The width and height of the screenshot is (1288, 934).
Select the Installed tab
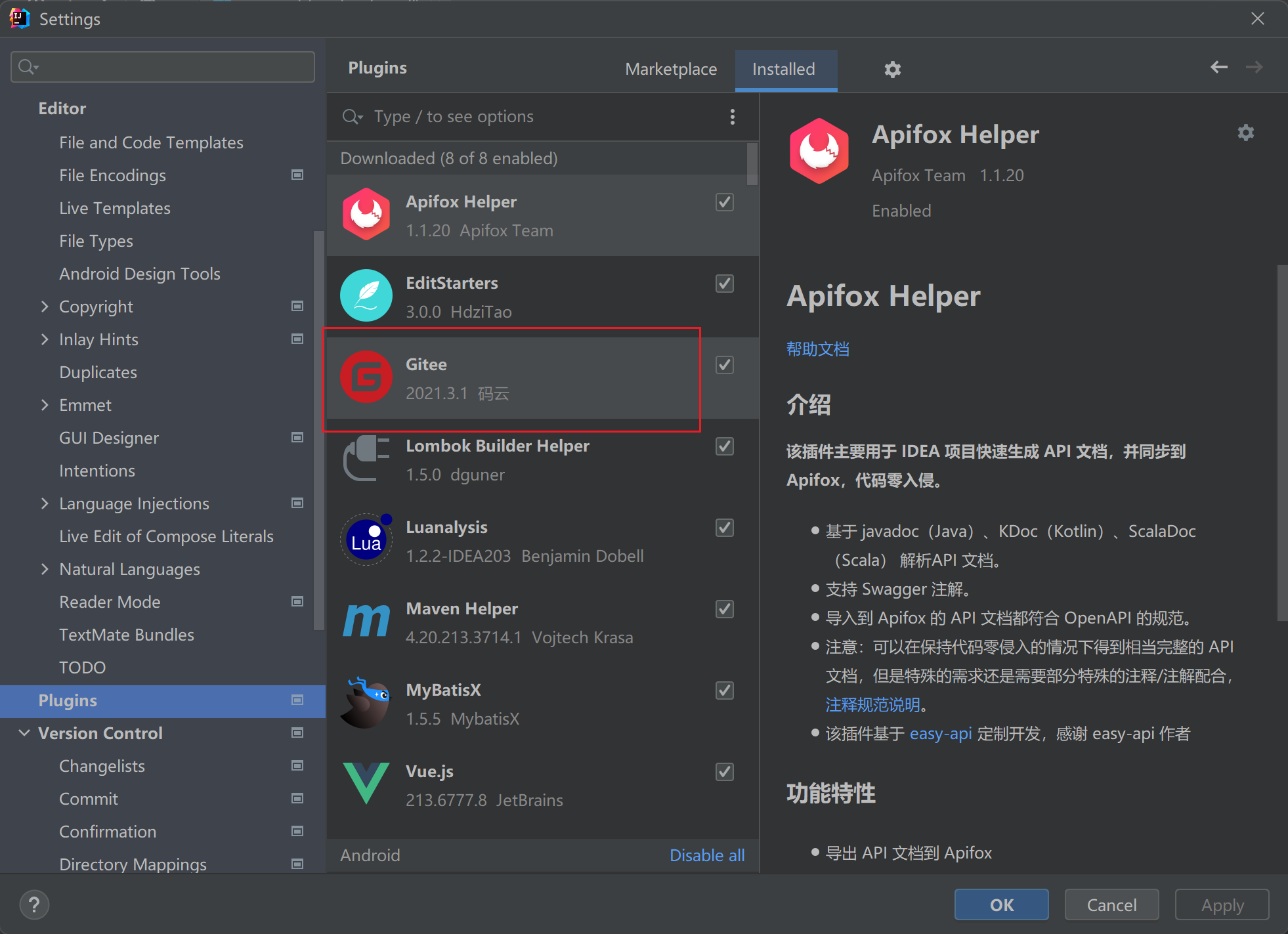[x=786, y=70]
